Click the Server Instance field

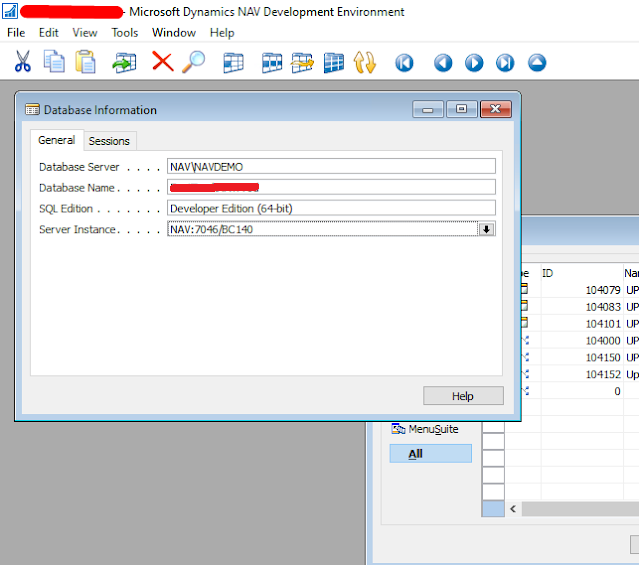tap(322, 229)
